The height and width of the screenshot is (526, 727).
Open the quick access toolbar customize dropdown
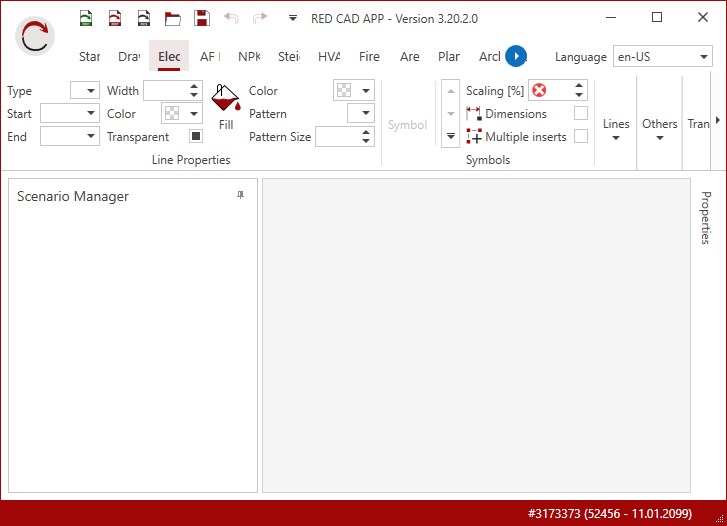293,19
